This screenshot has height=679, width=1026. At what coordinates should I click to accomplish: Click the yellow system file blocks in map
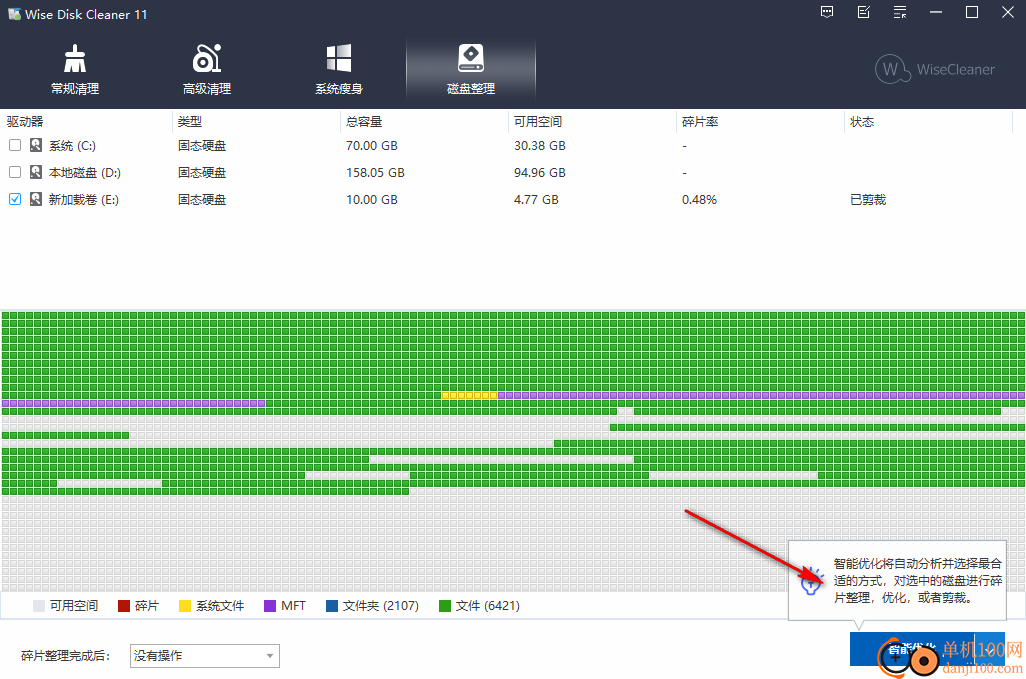tap(470, 395)
